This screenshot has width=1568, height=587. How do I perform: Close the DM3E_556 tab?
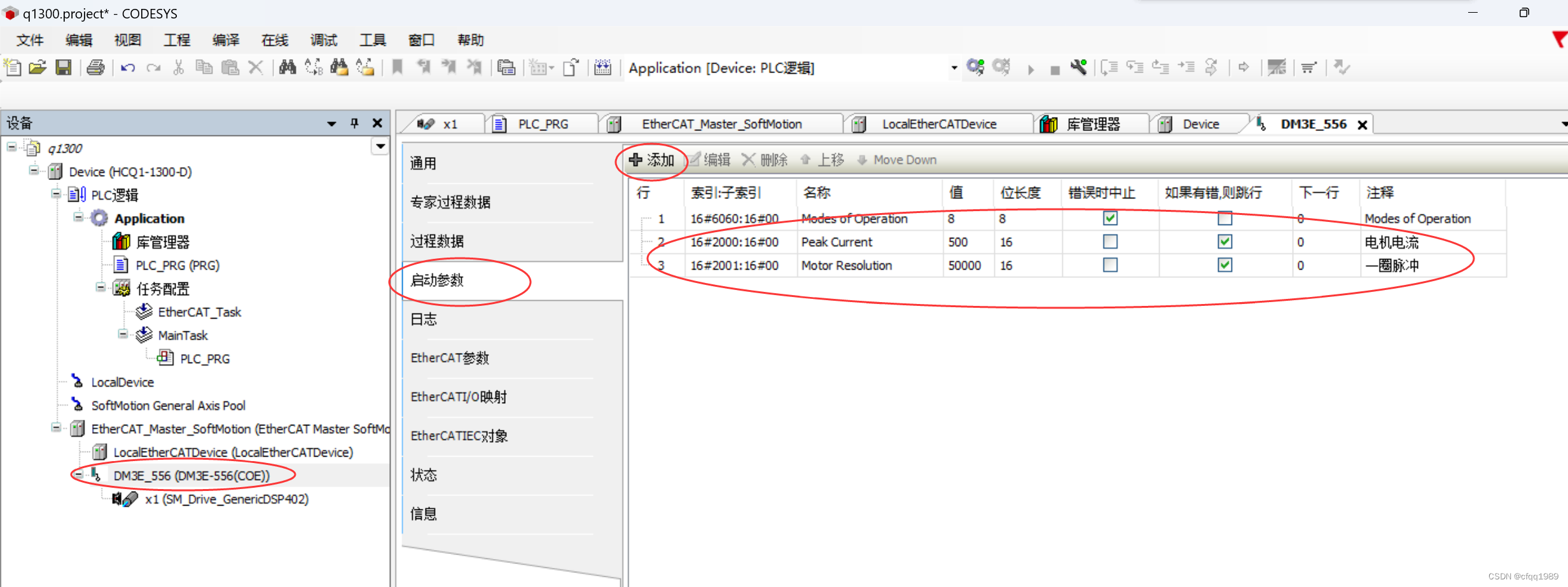click(x=1363, y=125)
